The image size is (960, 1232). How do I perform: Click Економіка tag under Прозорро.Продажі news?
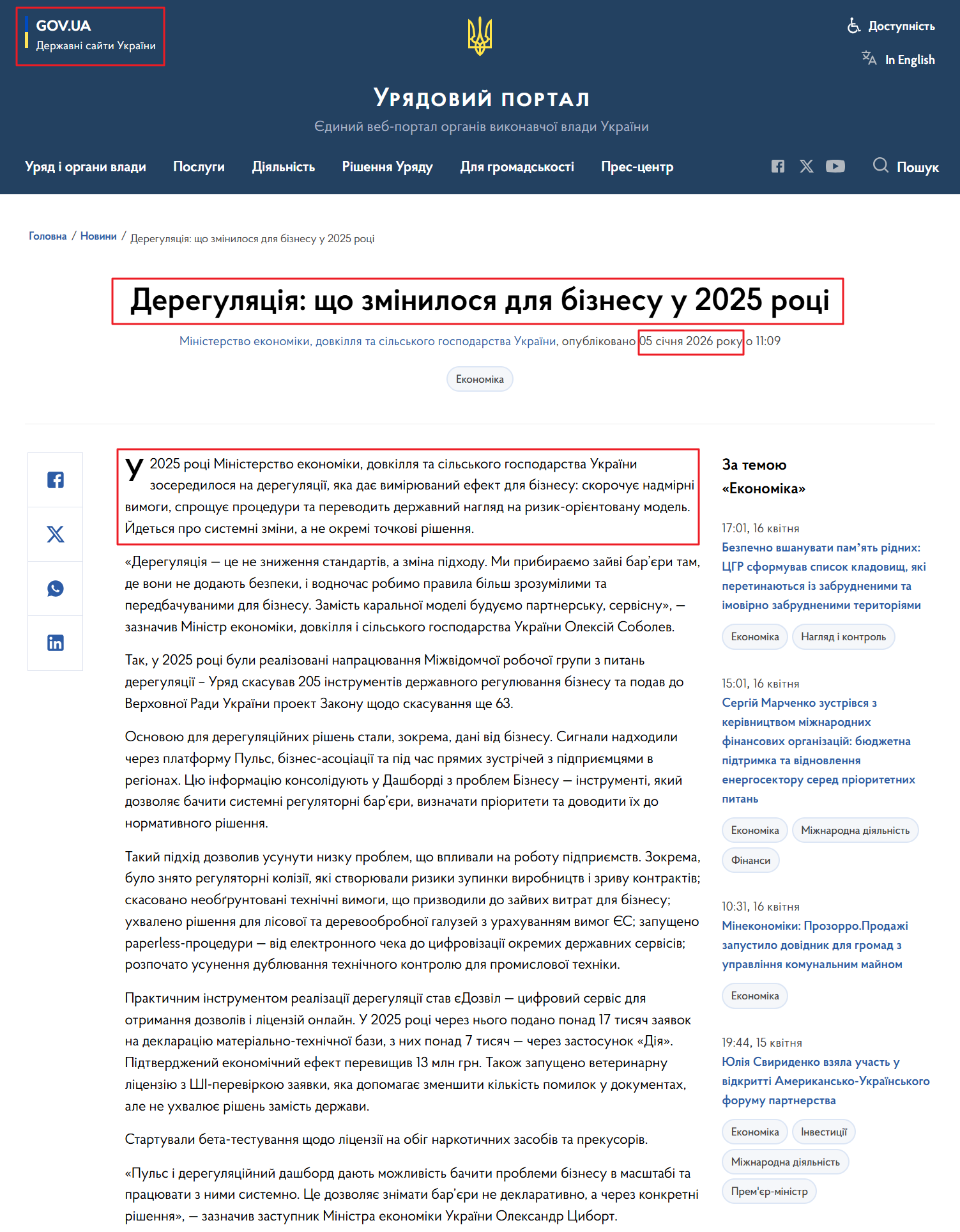pyautogui.click(x=755, y=996)
